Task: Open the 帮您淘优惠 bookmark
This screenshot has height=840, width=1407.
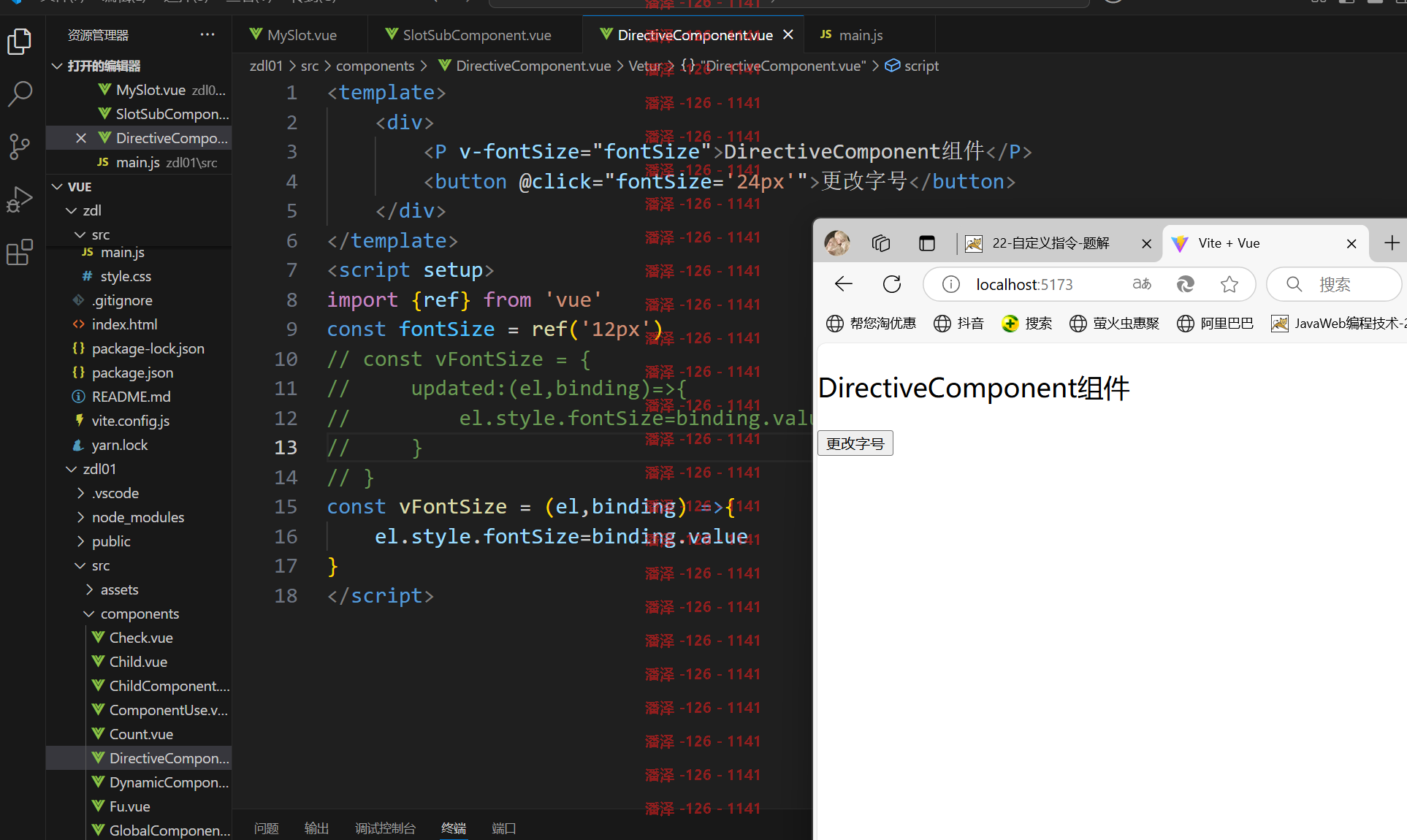Action: click(x=871, y=324)
